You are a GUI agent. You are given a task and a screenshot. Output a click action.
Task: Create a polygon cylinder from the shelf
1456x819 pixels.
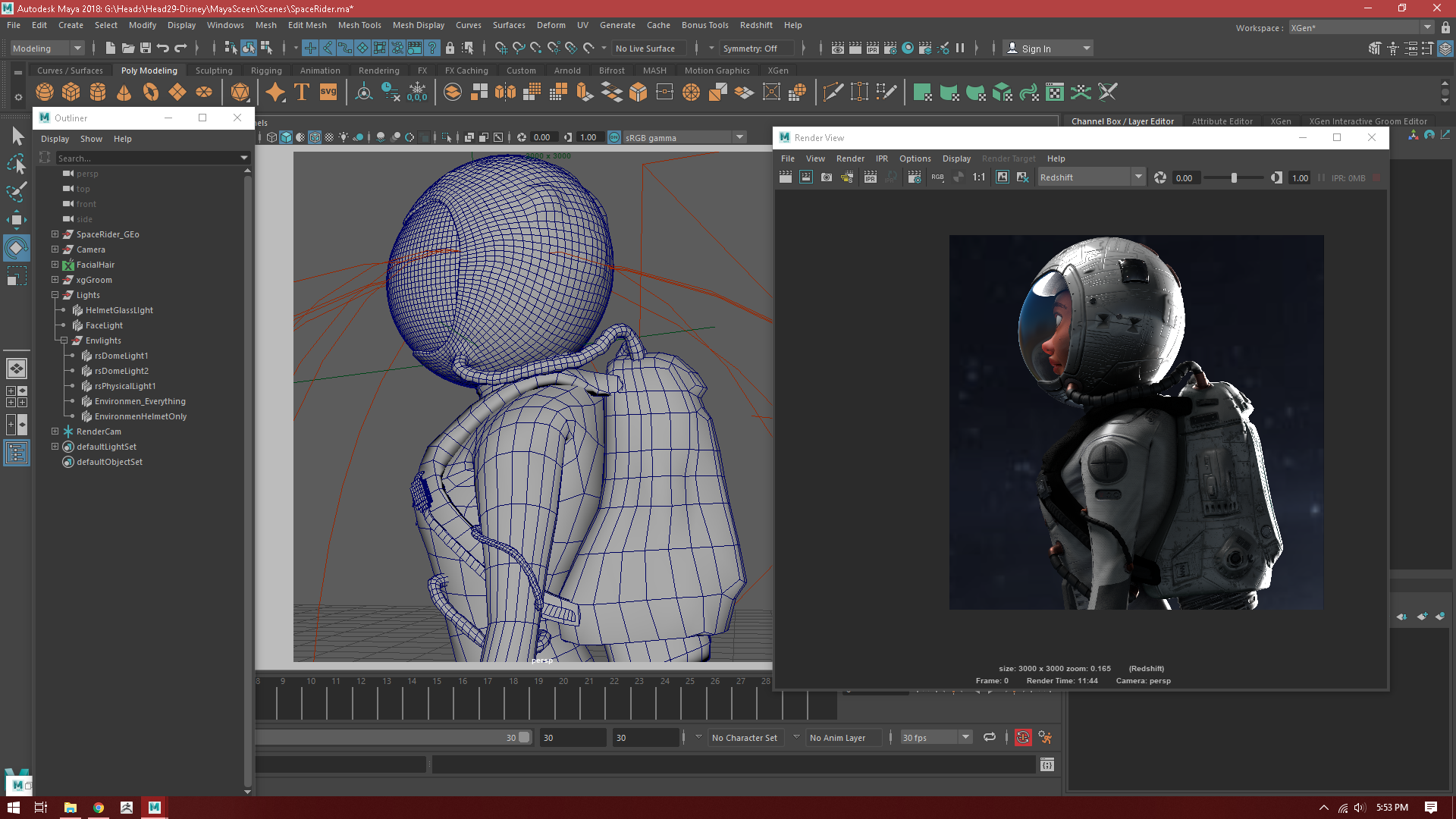point(98,93)
